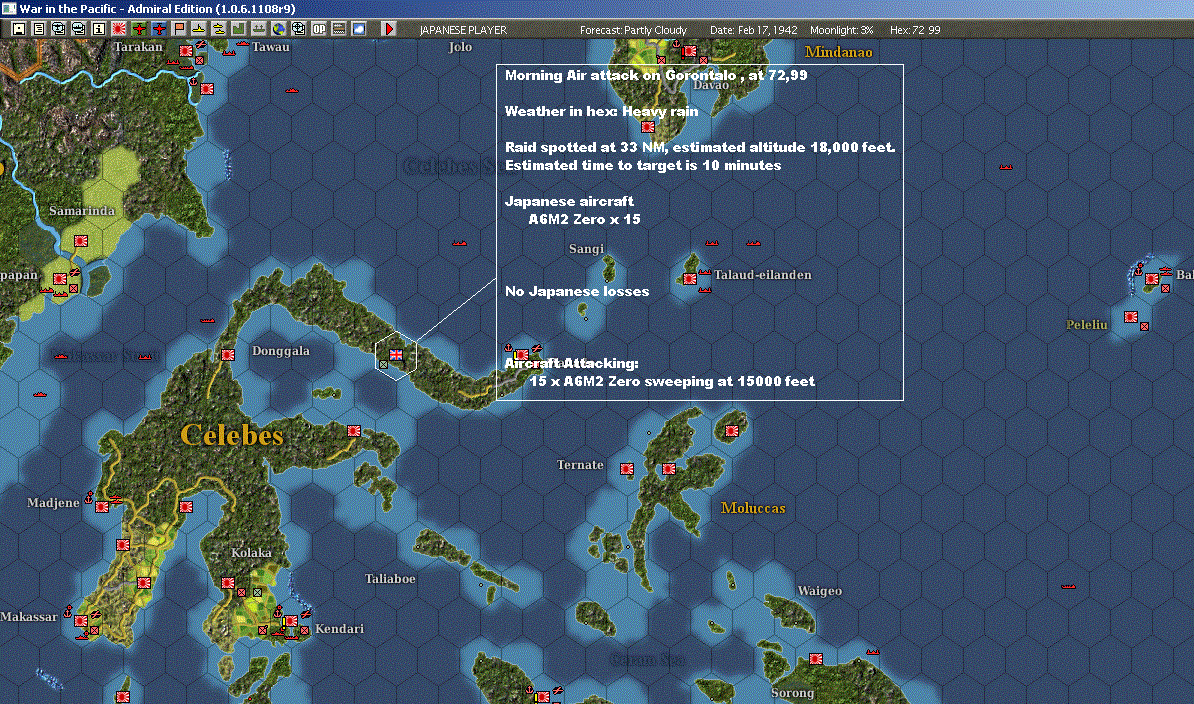The image size is (1194, 704).
Task: Select the Japanese base icon at Makassar
Action: (x=81, y=621)
